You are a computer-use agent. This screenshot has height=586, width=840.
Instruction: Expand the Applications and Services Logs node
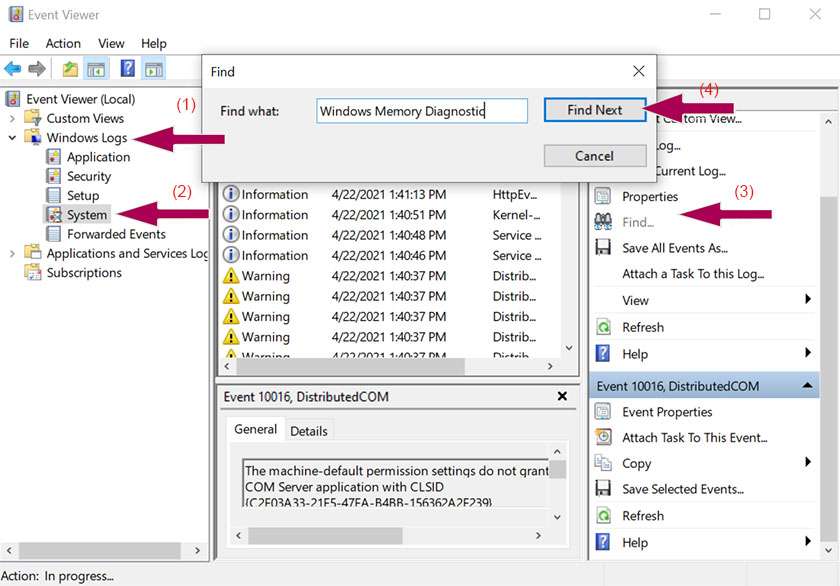click(12, 254)
